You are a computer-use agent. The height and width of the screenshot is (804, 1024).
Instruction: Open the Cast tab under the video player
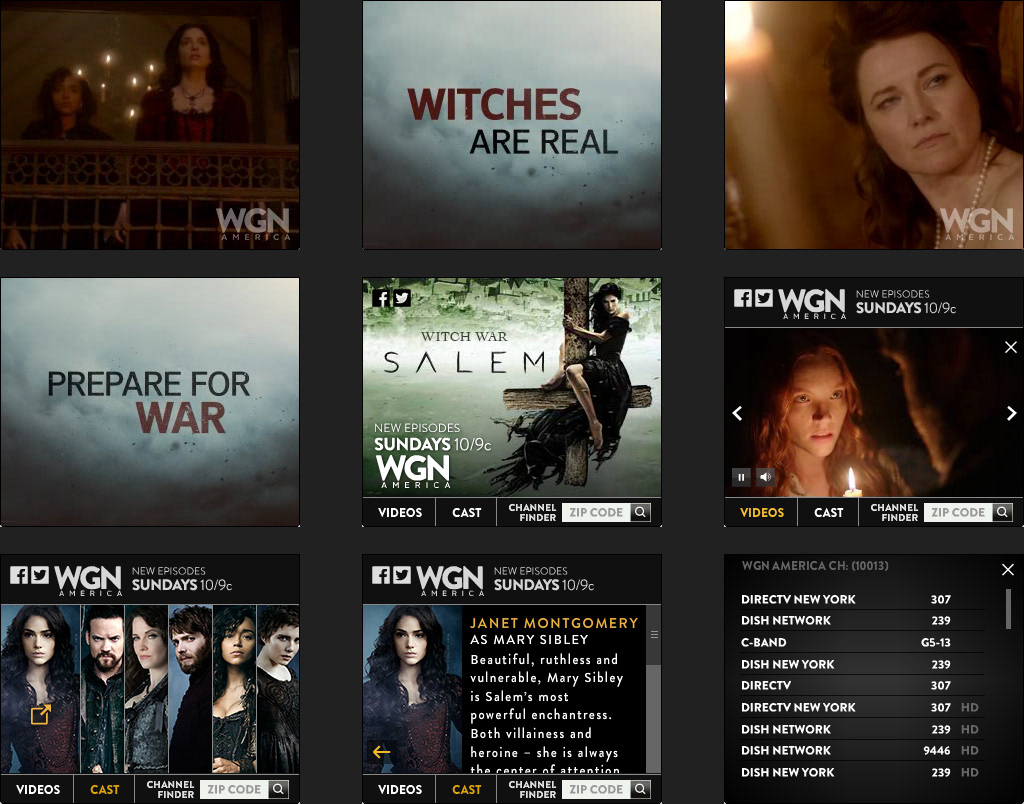pyautogui.click(x=828, y=512)
